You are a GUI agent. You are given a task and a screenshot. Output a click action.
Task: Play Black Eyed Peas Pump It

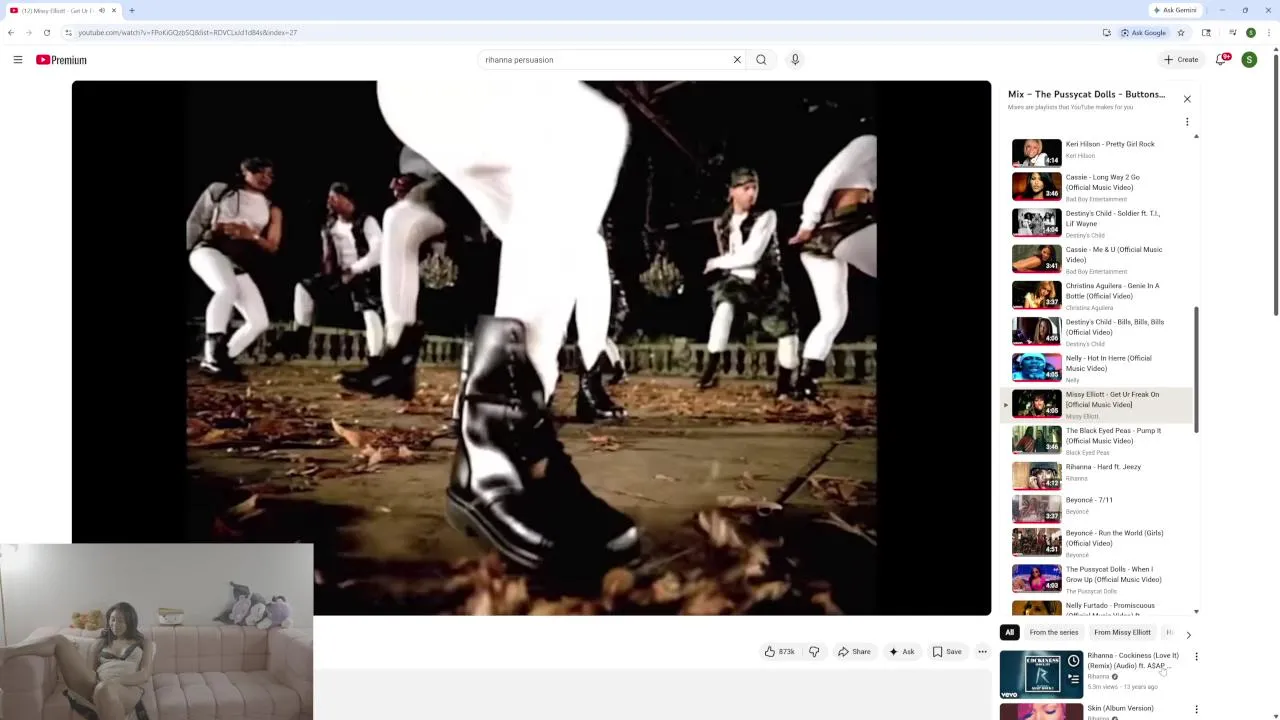1097,440
